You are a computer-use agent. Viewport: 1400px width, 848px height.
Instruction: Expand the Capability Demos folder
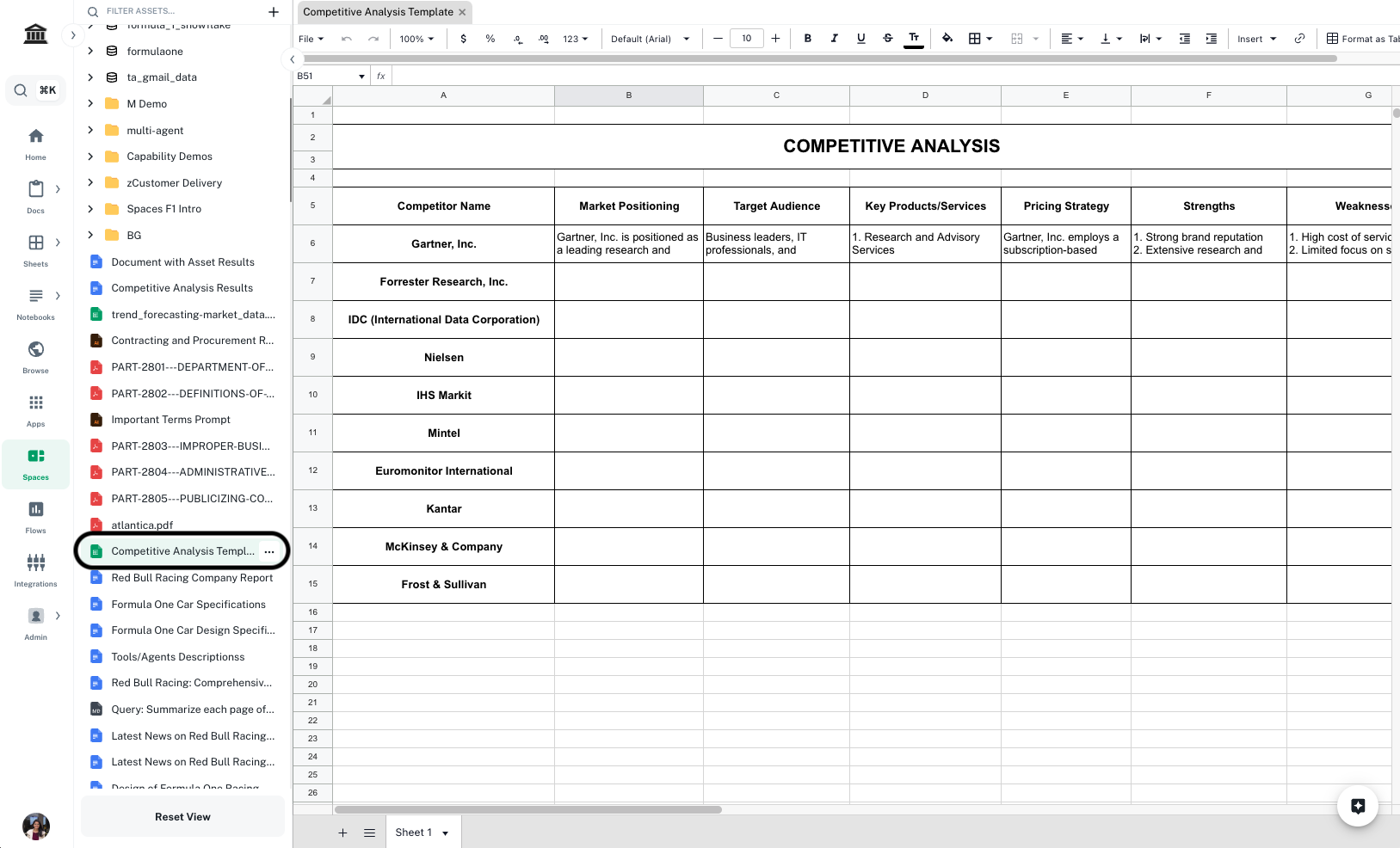(x=90, y=157)
